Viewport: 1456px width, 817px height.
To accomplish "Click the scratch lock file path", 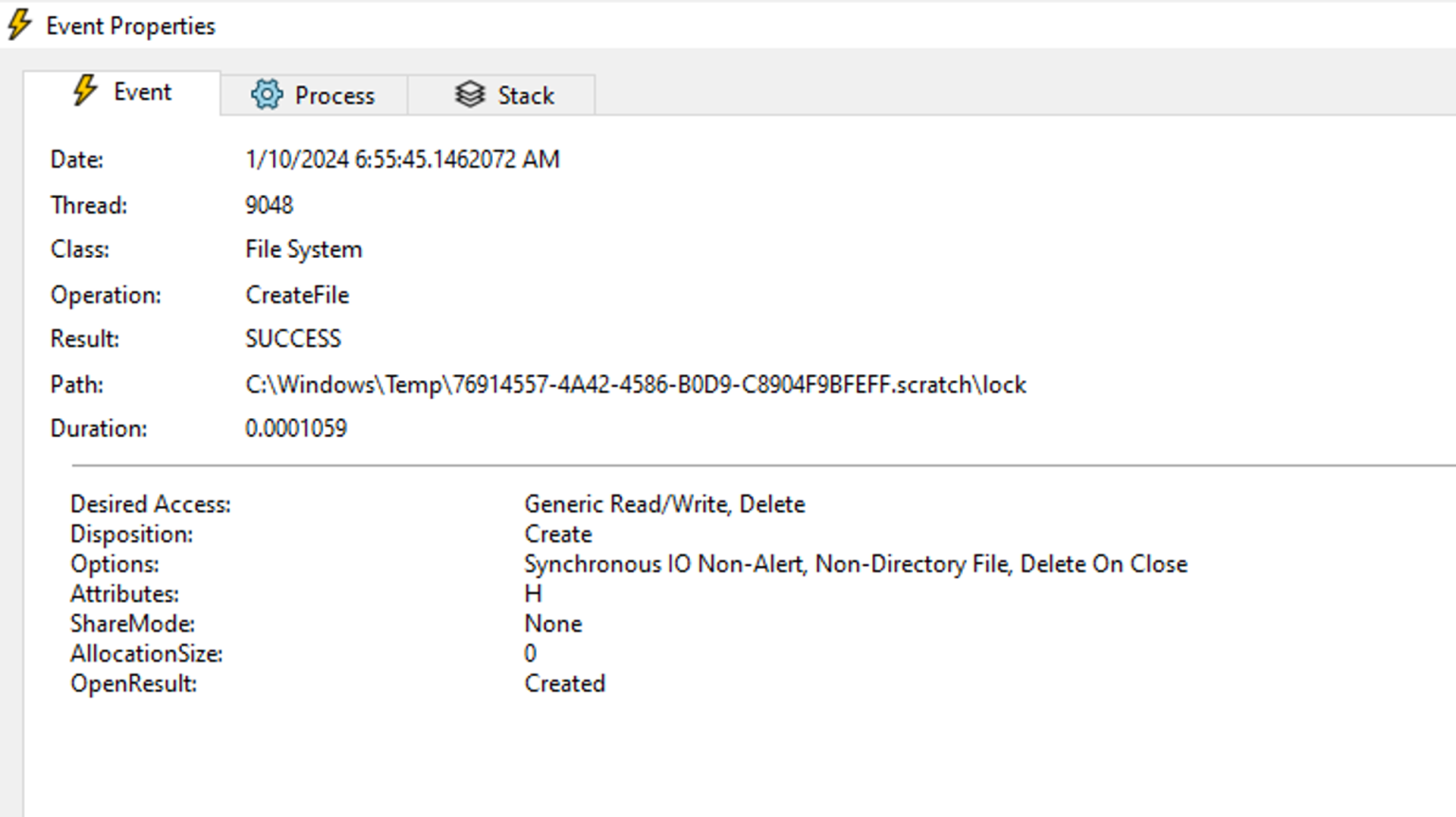I will coord(634,385).
